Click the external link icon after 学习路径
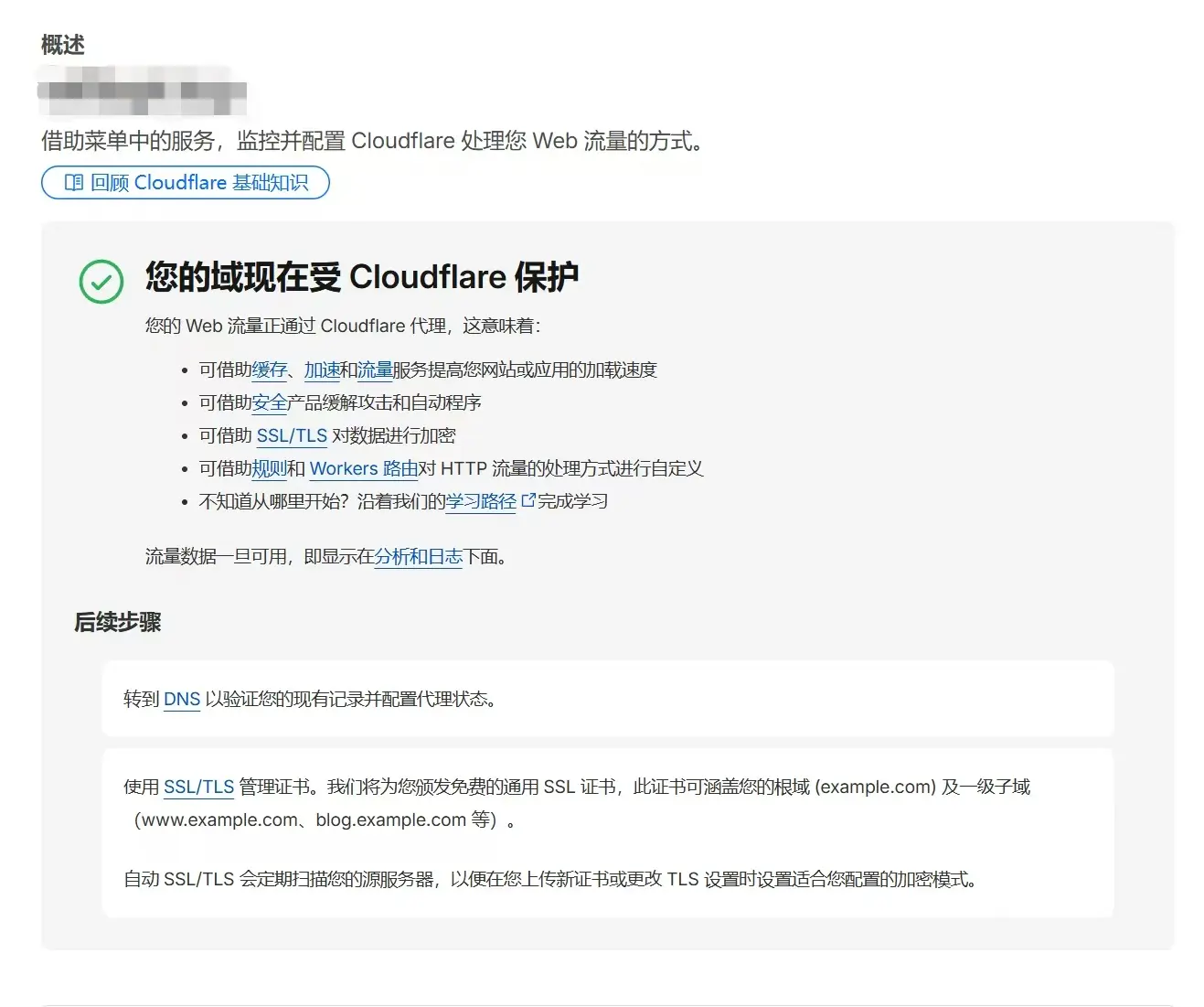 click(x=527, y=500)
